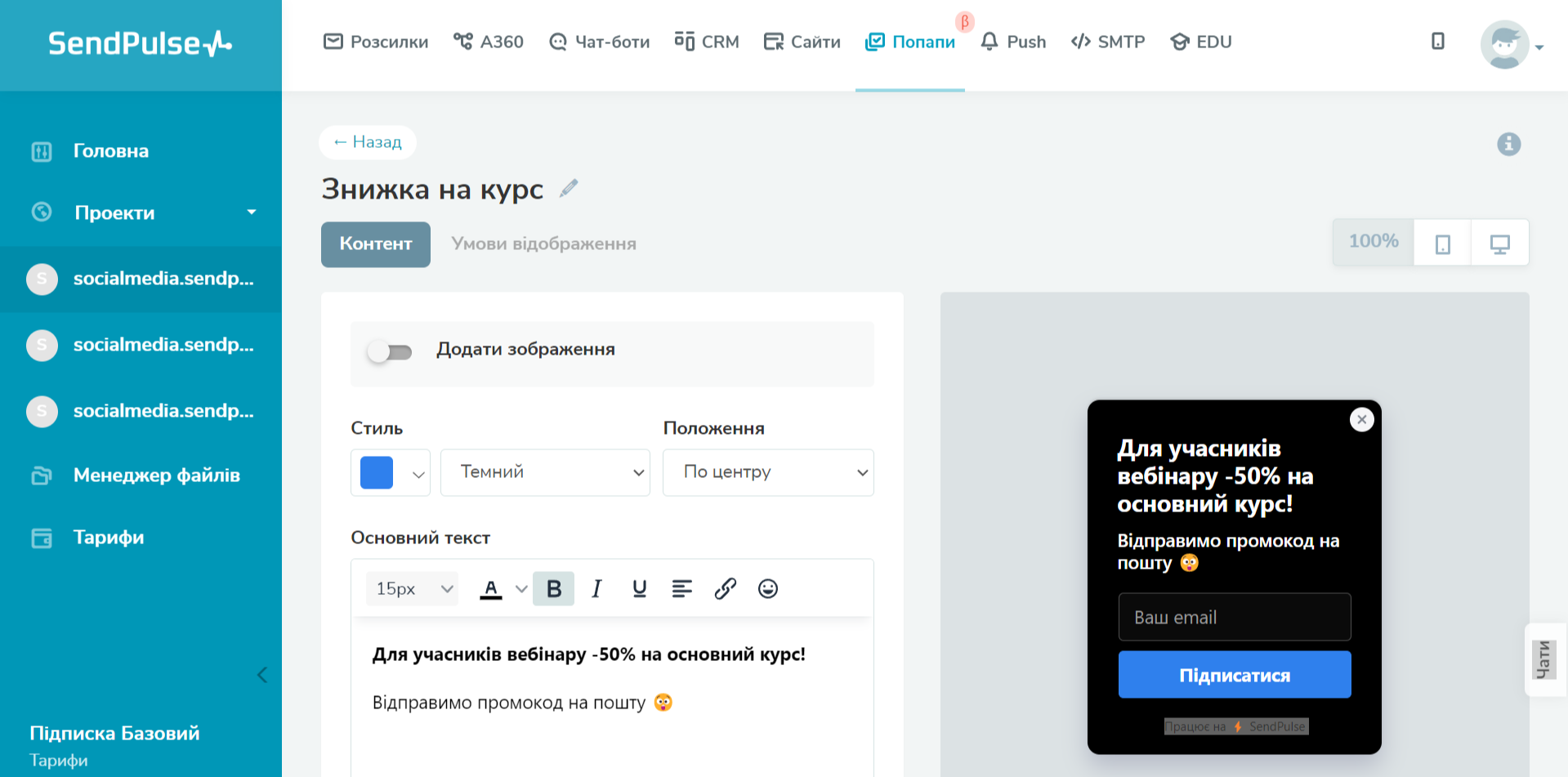Enable the 'Додати зображення' switch
Viewport: 1568px width, 777px height.
[x=390, y=351]
